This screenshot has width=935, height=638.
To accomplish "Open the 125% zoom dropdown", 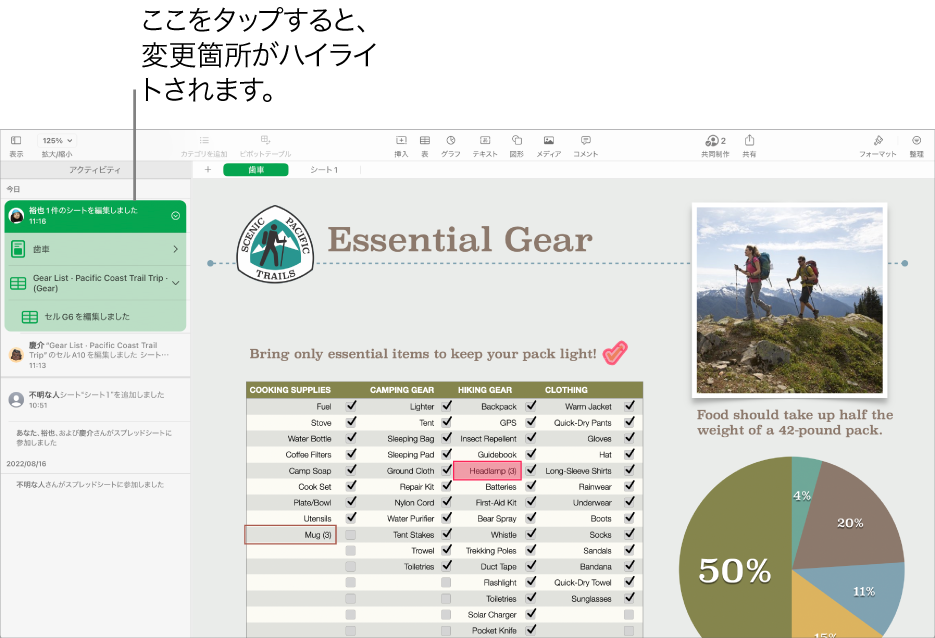I will 57,141.
